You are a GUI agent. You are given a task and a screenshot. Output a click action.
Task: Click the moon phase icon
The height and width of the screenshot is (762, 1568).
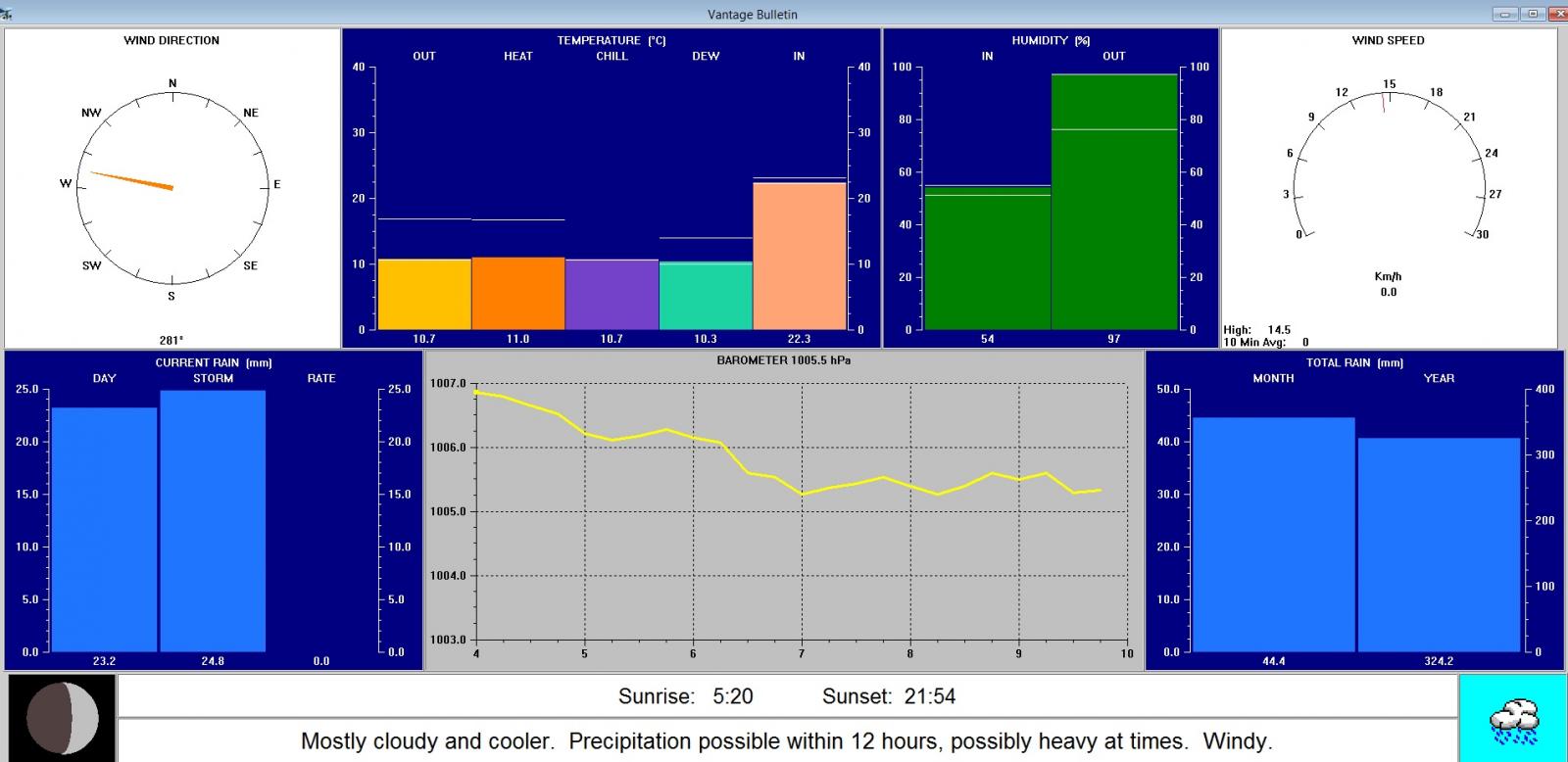(x=63, y=718)
